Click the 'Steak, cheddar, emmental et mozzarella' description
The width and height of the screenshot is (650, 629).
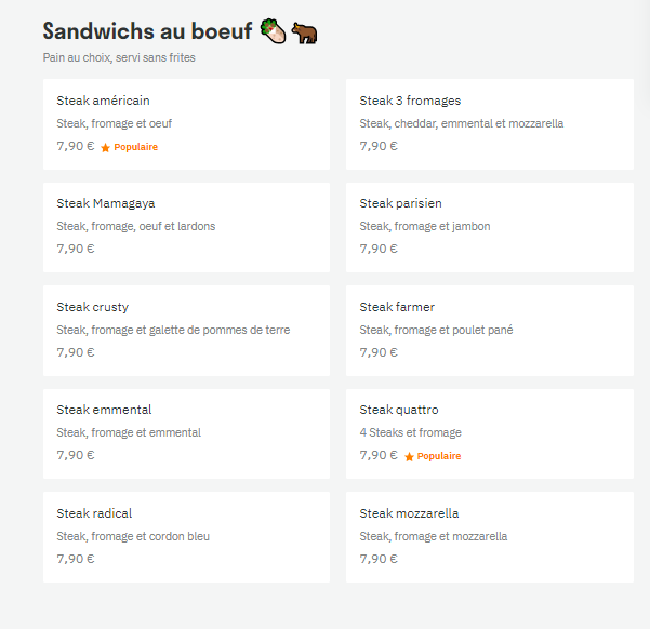click(x=461, y=124)
